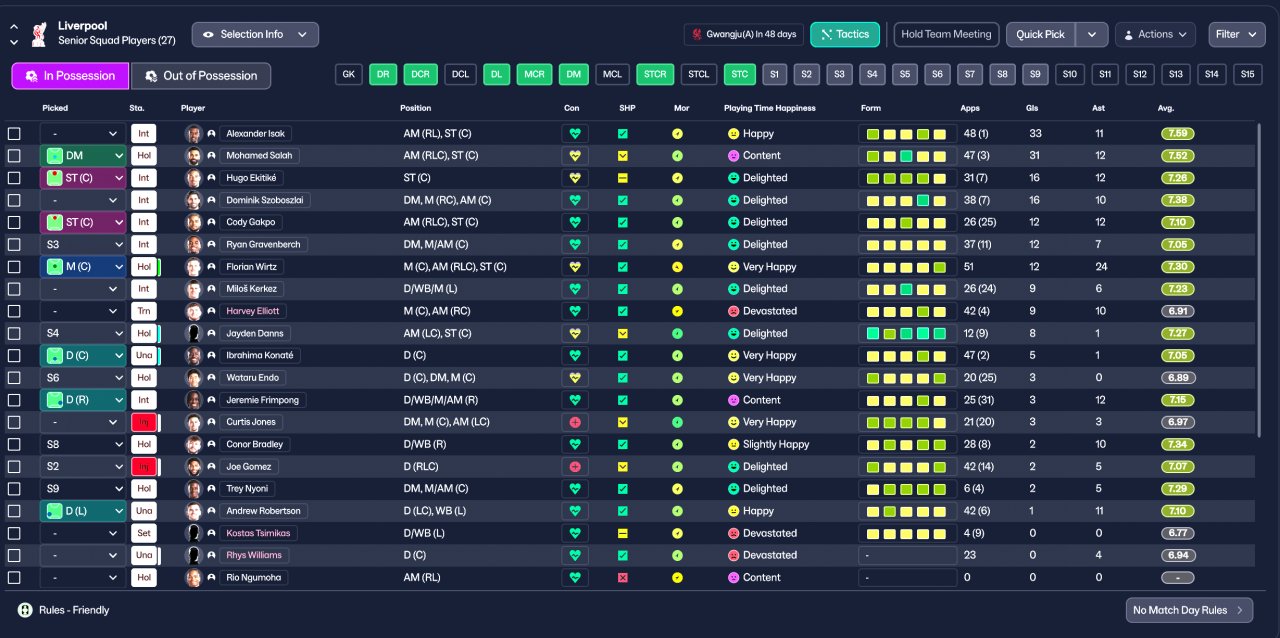
Task: Tick the checkbox for Hugo Ekitiké
Action: pyautogui.click(x=14, y=178)
